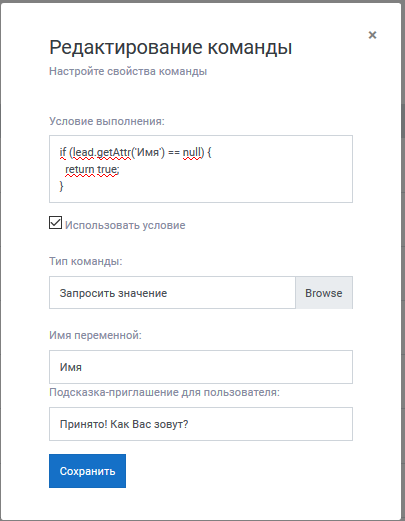
Task: Click into the Принято! Как Вас зовут? field
Action: (201, 424)
